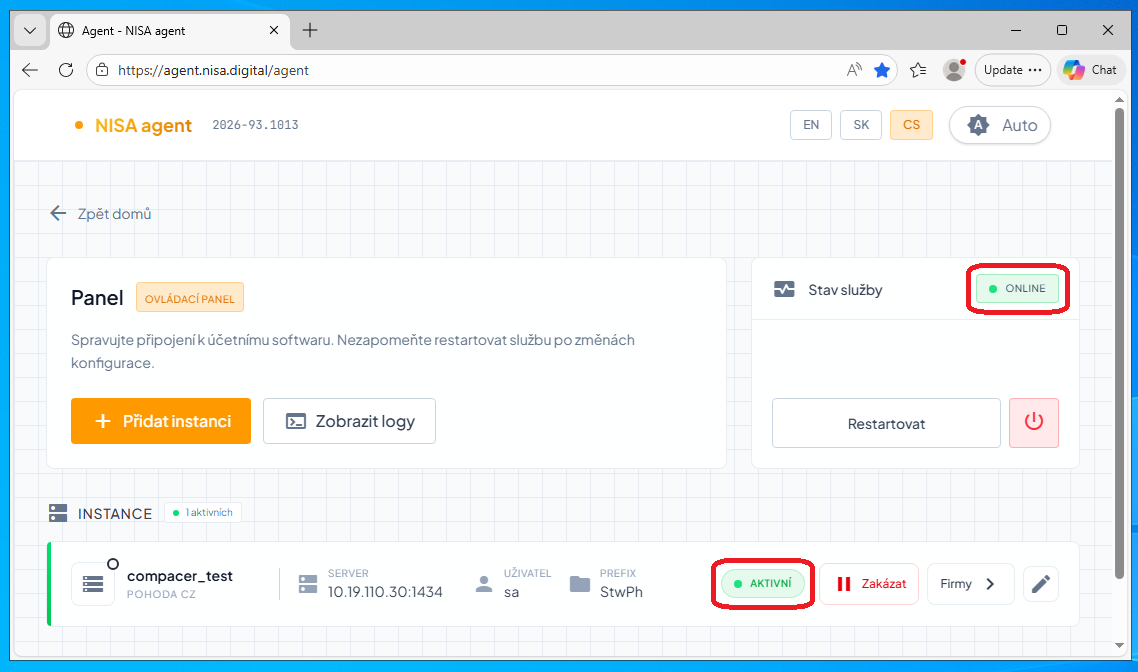Click the compacer_test database instance icon
Image resolution: width=1138 pixels, height=672 pixels.
pos(93,584)
